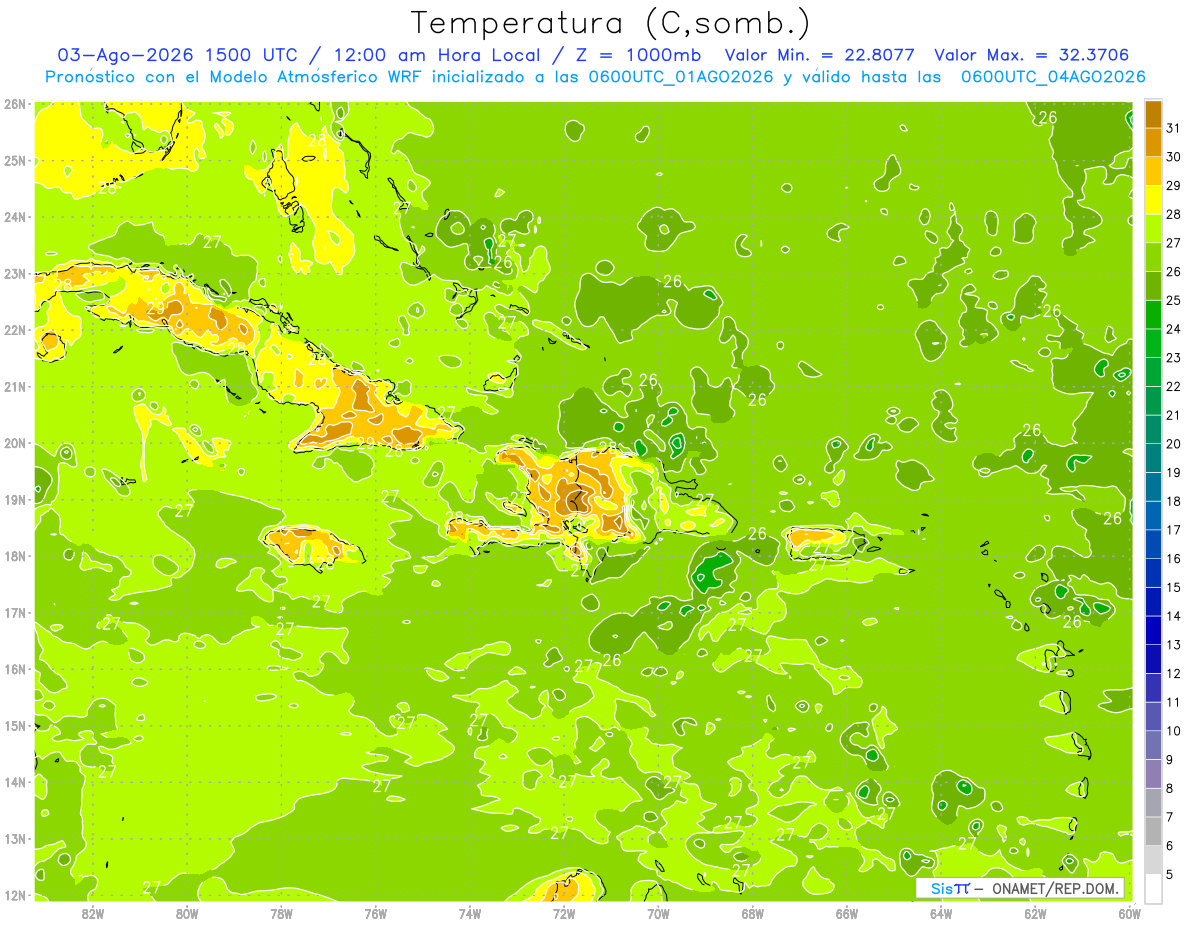Image resolution: width=1200 pixels, height=927 pixels.
Task: Click the 78W longitude axis label
Action: click(x=281, y=912)
